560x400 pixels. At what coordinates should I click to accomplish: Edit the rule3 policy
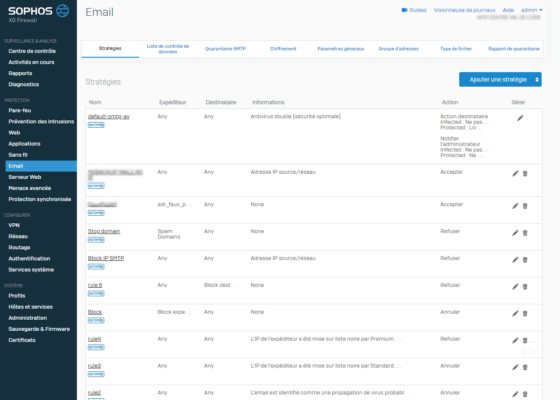tap(515, 367)
